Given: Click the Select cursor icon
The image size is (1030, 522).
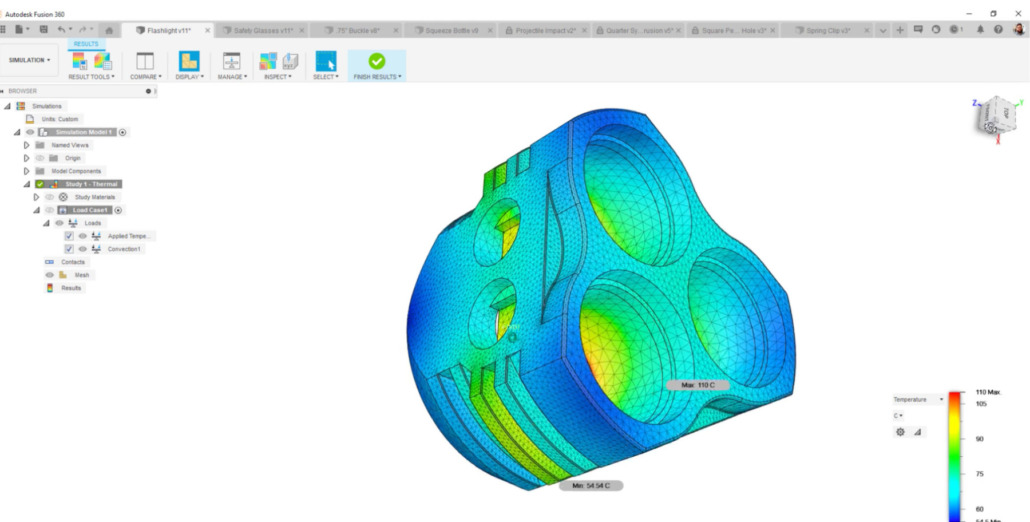Looking at the screenshot, I should tap(326, 61).
